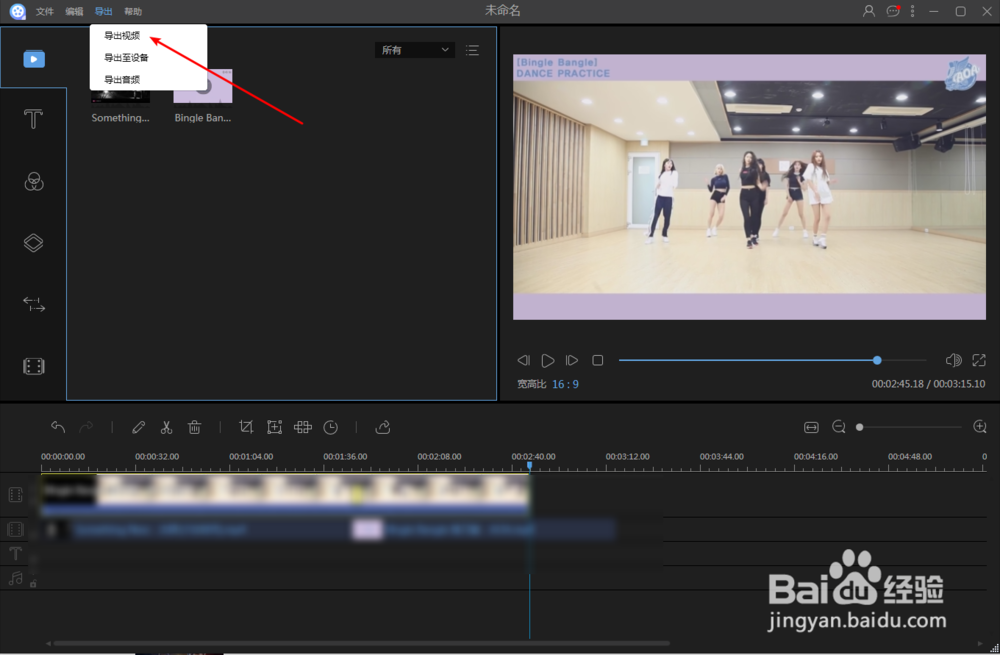1000x655 pixels.
Task: Open the filters panel in sidebar
Action: coord(34,182)
